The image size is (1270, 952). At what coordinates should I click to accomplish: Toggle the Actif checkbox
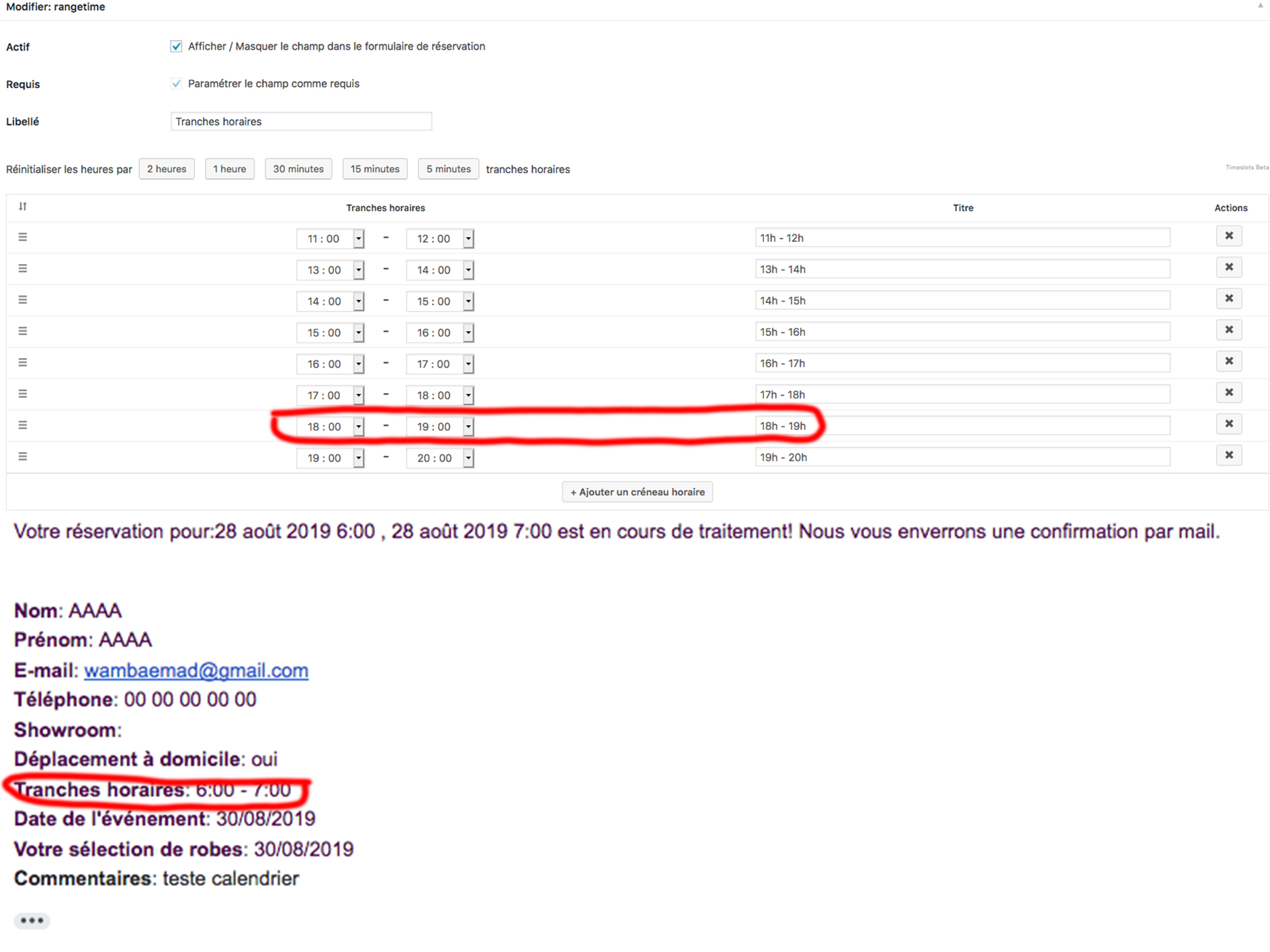coord(176,46)
